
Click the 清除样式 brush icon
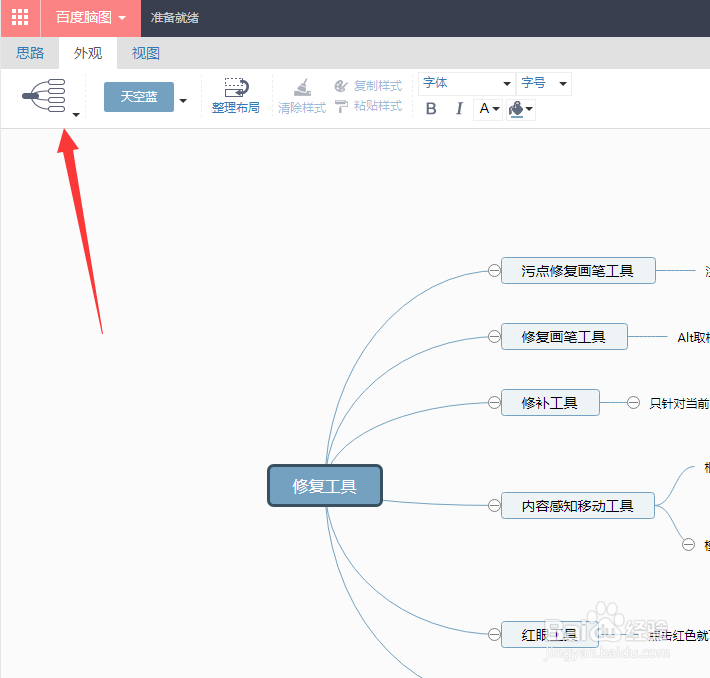pos(302,87)
